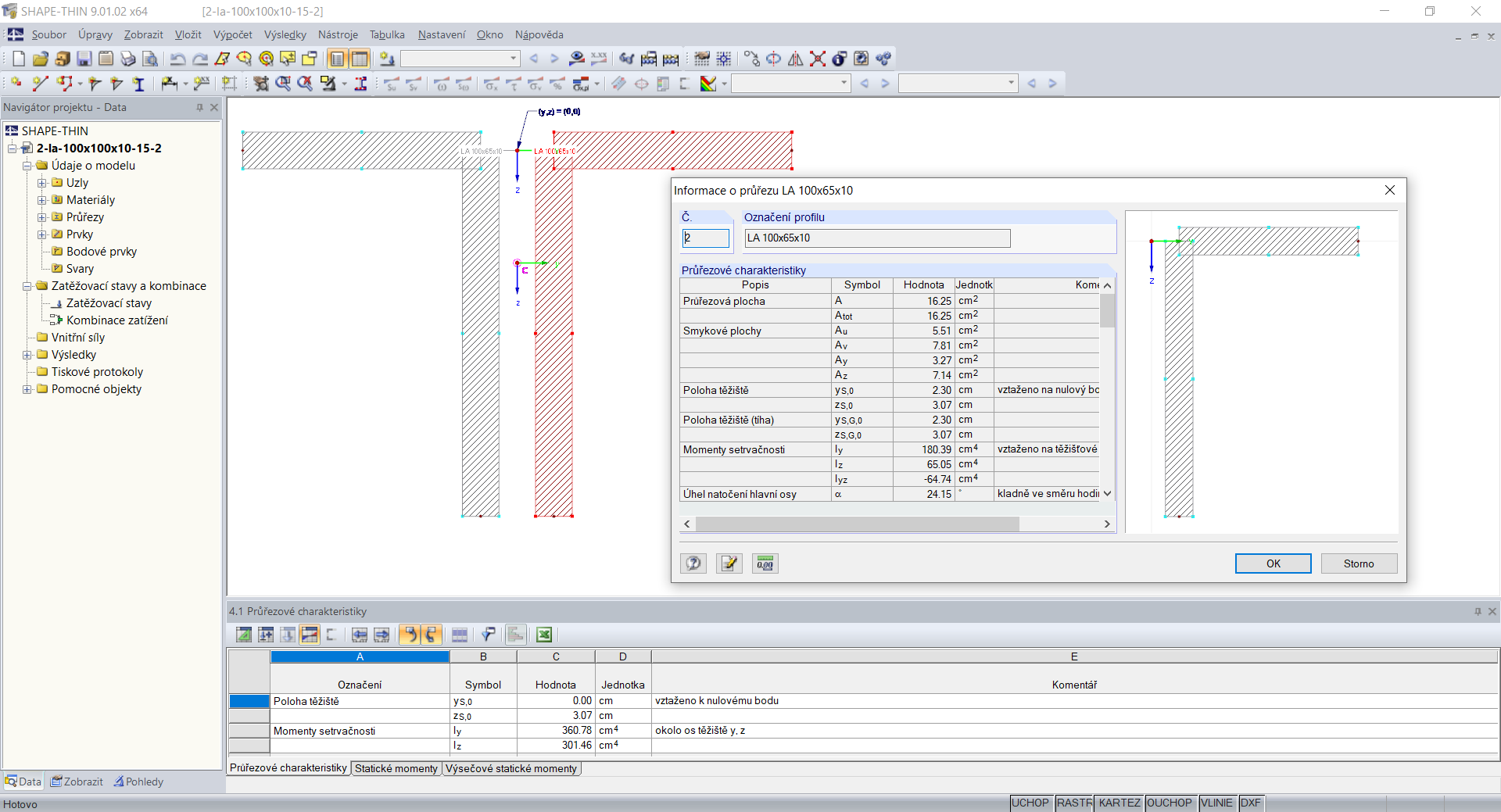Click the Undo arrow in the toolbar
The height and width of the screenshot is (812, 1501).
[178, 59]
